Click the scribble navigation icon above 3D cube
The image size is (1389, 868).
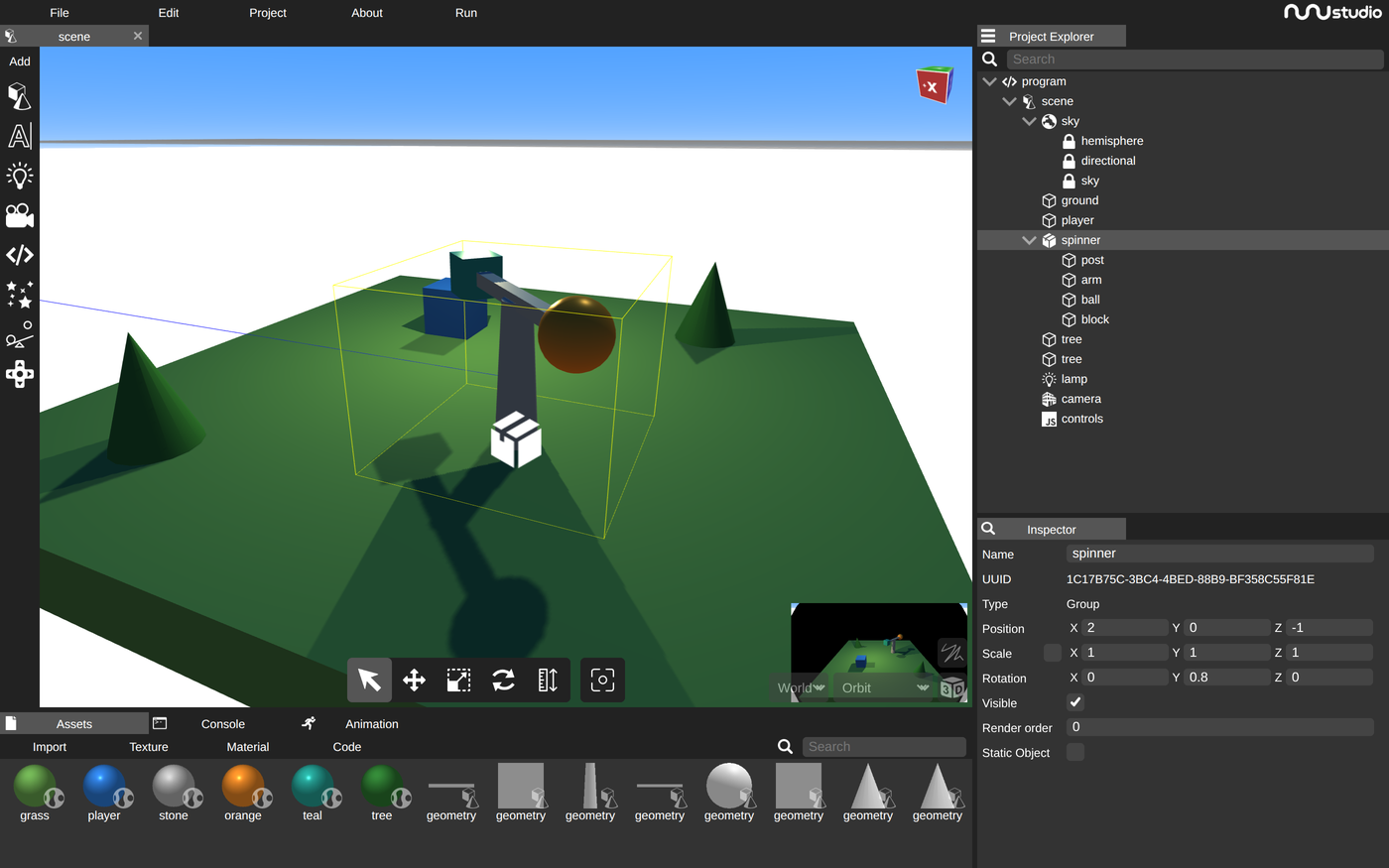coord(951,653)
